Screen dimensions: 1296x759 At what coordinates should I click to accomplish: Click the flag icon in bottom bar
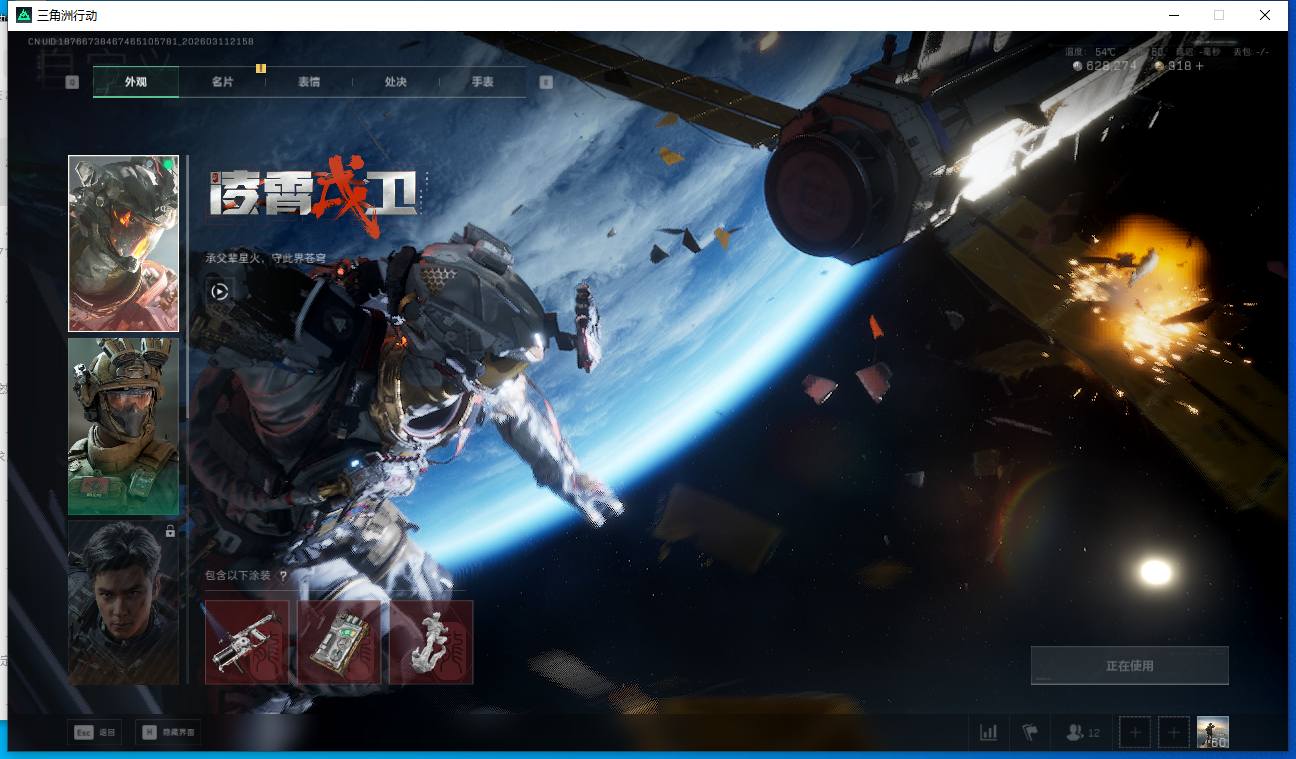click(1030, 733)
